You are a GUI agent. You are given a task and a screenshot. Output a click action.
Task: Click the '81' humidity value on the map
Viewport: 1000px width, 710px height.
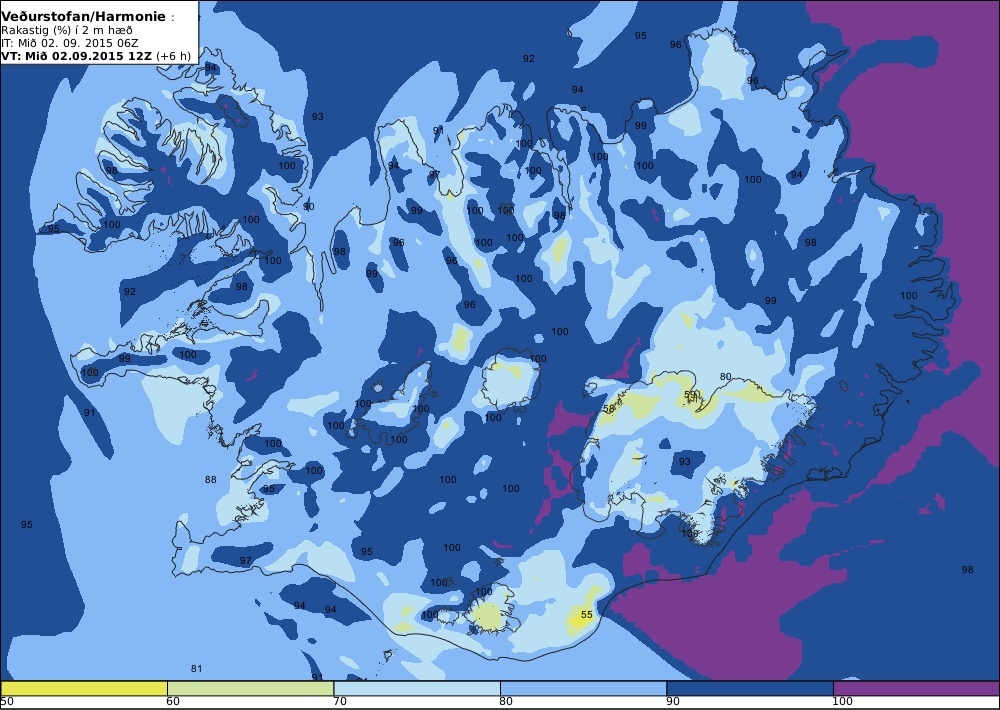point(196,669)
